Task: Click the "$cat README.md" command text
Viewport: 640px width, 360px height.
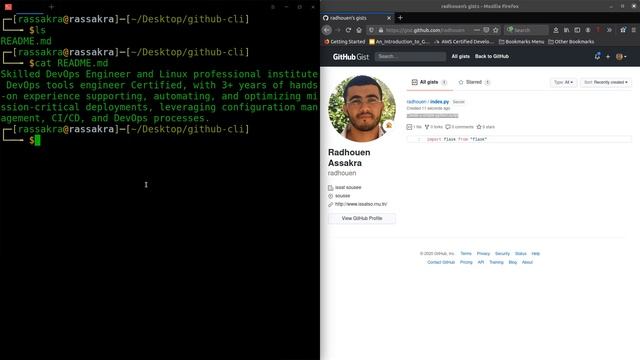Action: (x=69, y=63)
